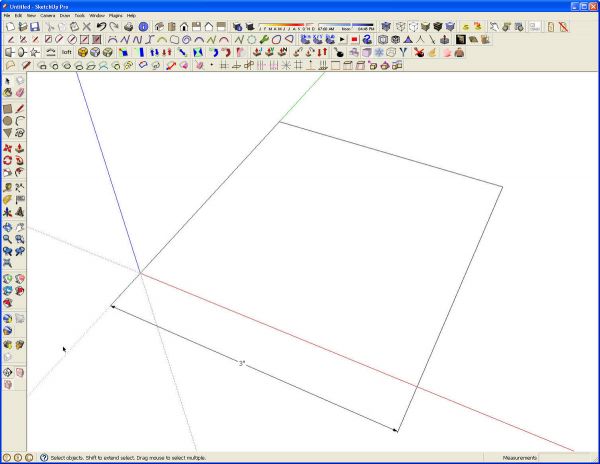Toggle Hidden Line face style icon

click(413, 26)
